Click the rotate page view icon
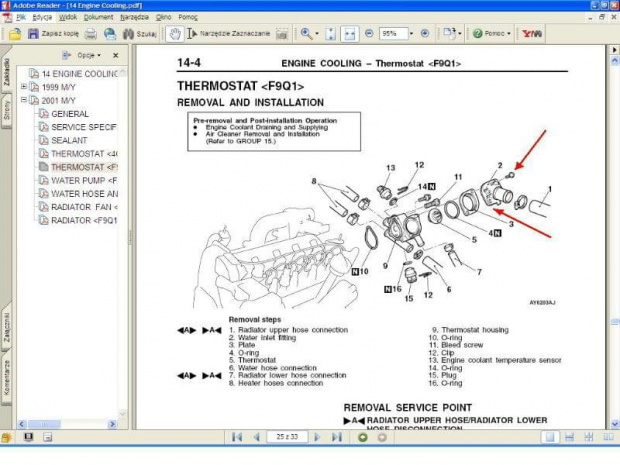The height and width of the screenshot is (465, 620). pyautogui.click(x=449, y=33)
